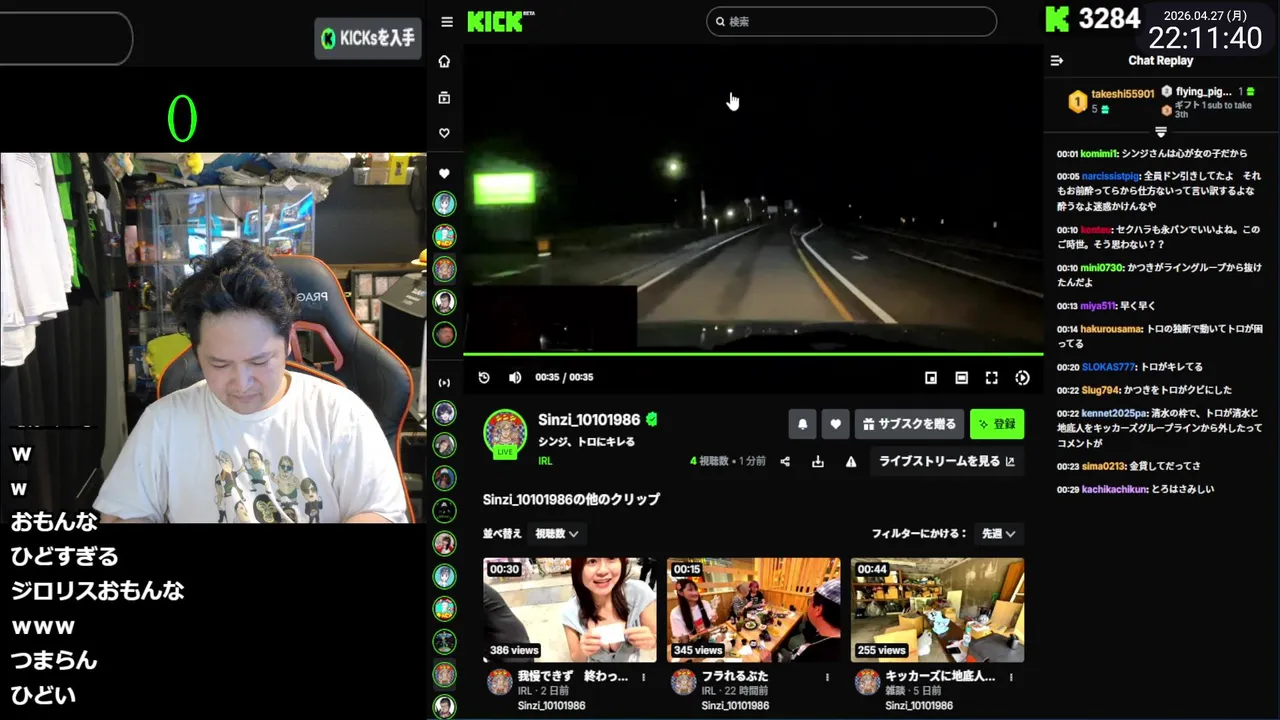Click takeshi55901 in the gift leaderboard
Screen dimensions: 1280x720
[1122, 94]
